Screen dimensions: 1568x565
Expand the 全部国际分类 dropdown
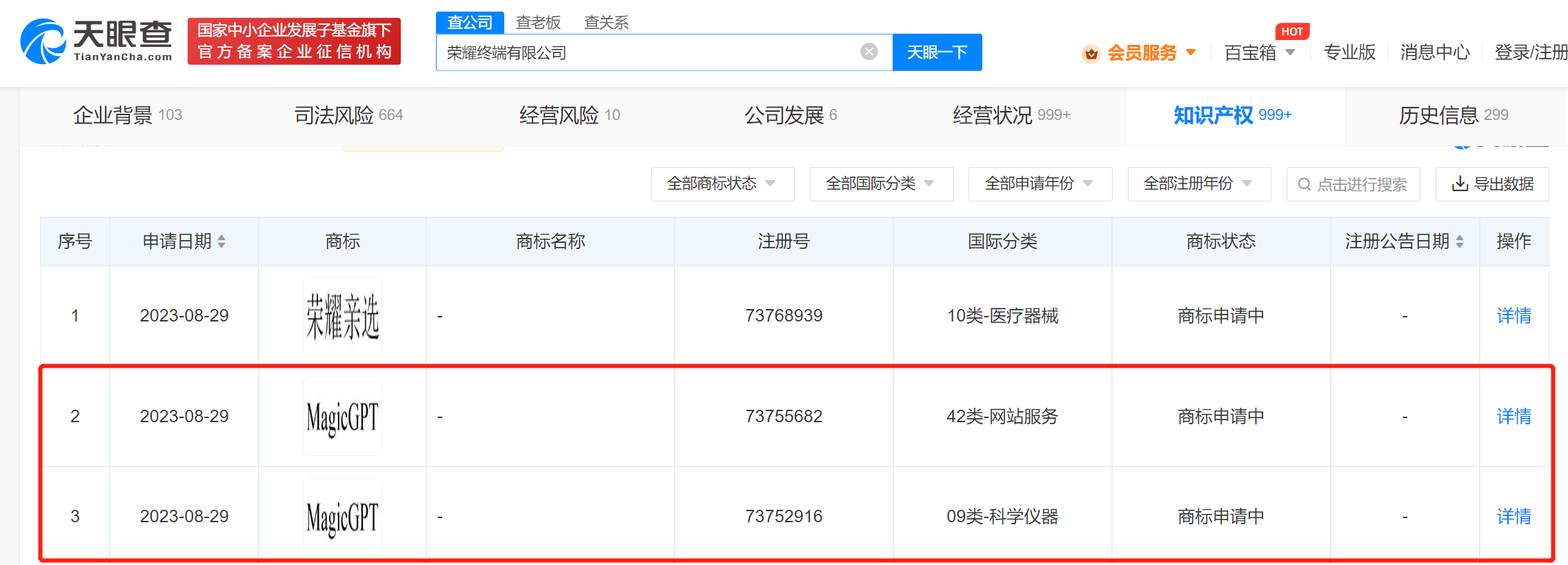882,184
